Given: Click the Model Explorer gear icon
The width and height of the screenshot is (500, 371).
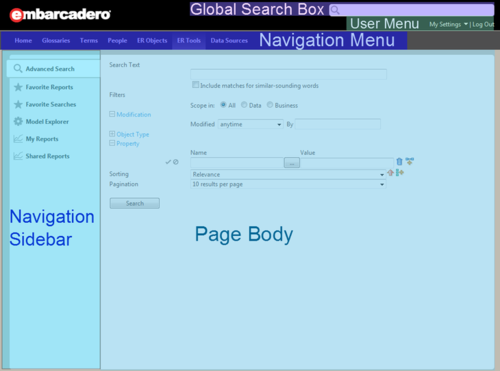Looking at the screenshot, I should pos(18,121).
